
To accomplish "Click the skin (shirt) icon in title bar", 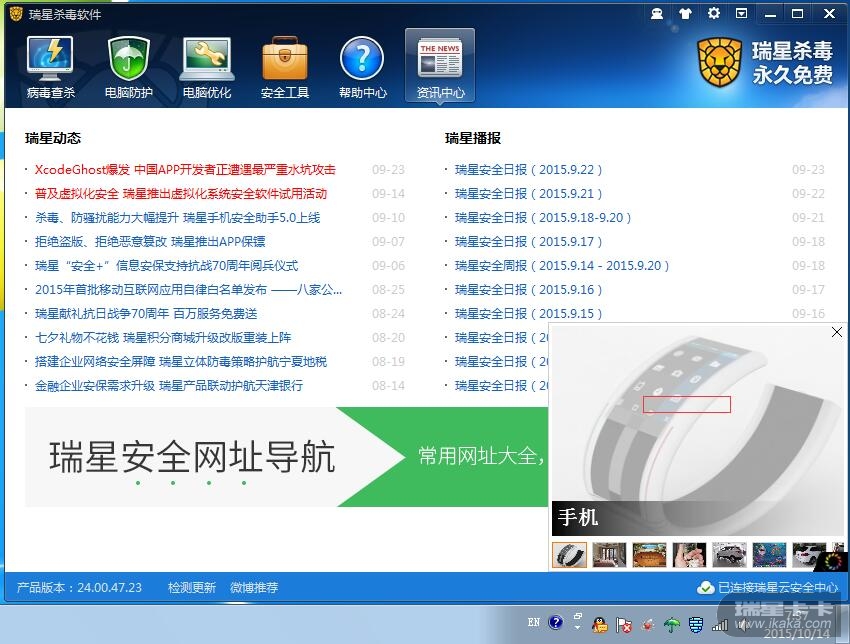I will point(685,14).
